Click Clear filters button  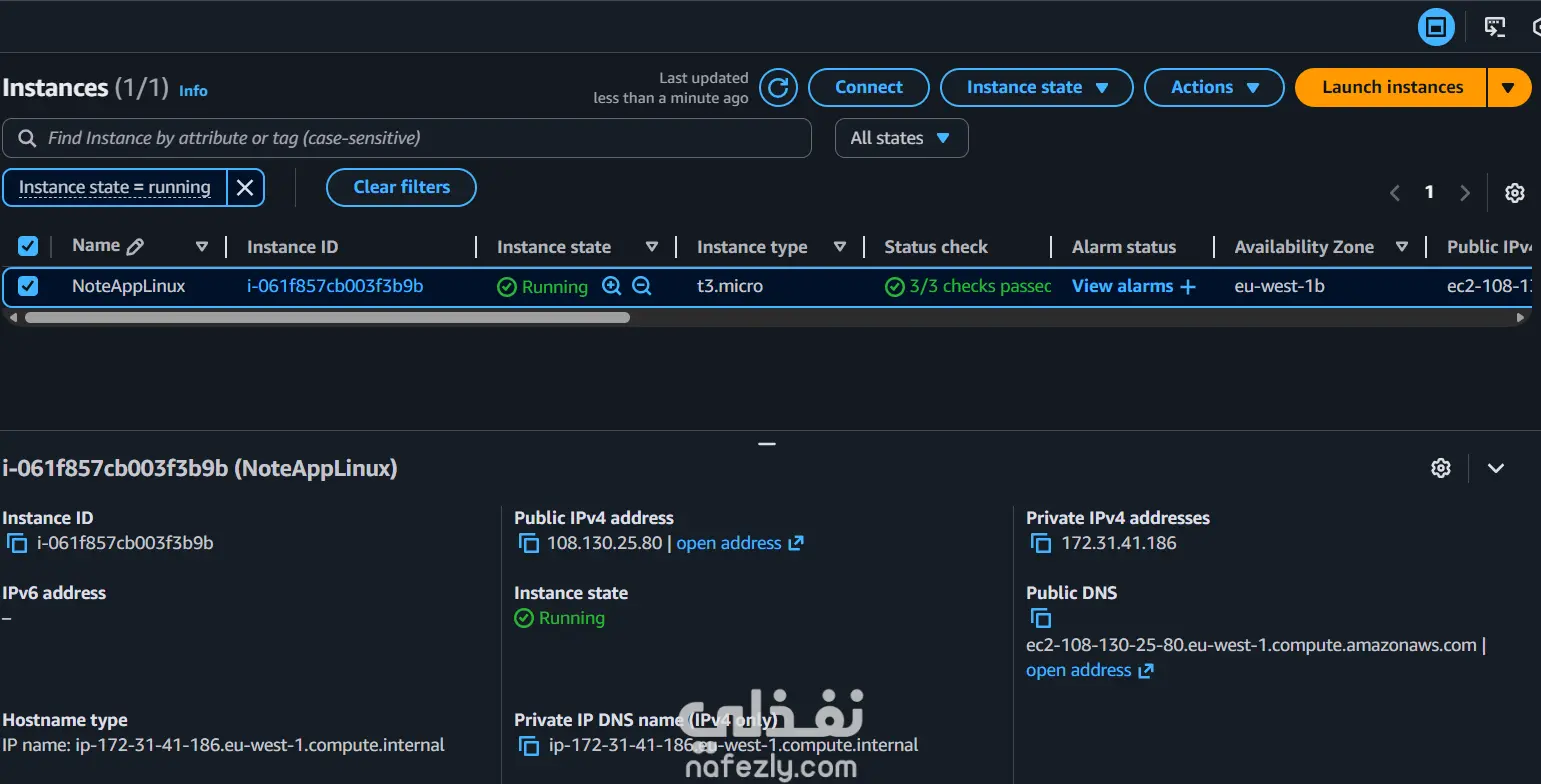401,187
